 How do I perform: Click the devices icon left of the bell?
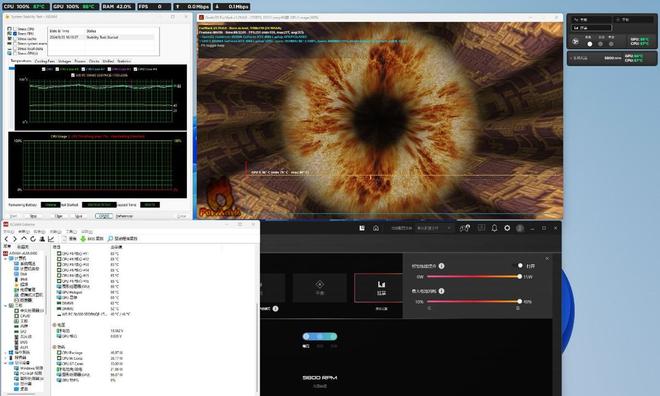coord(465,228)
